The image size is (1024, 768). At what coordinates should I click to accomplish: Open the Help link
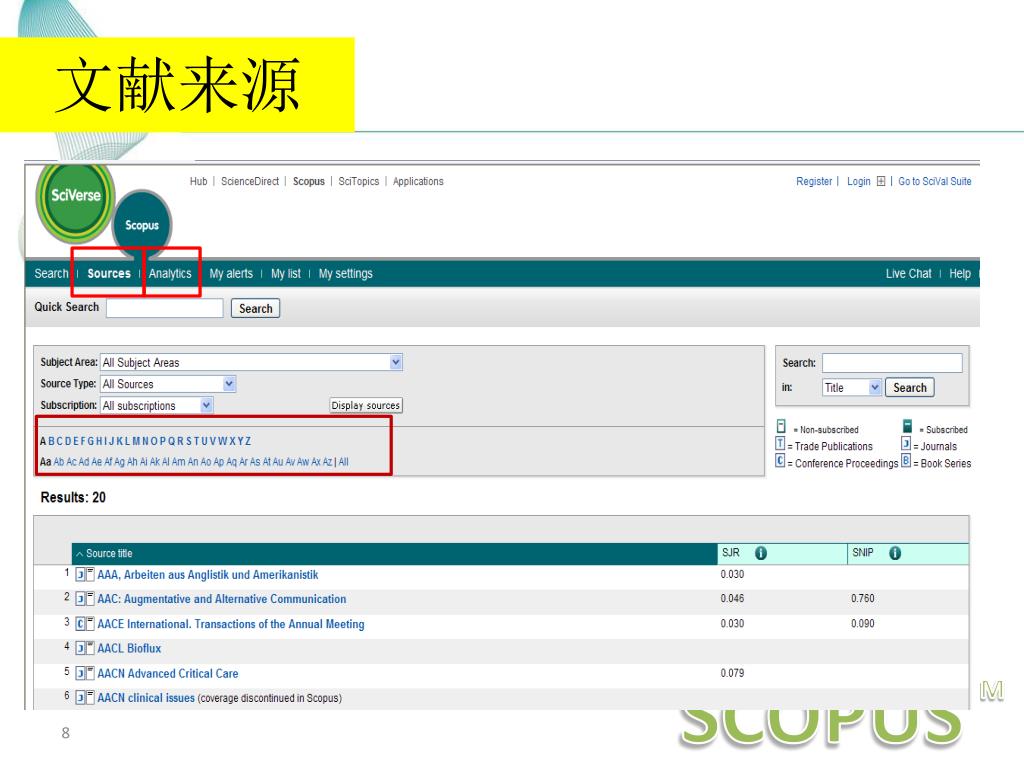960,274
